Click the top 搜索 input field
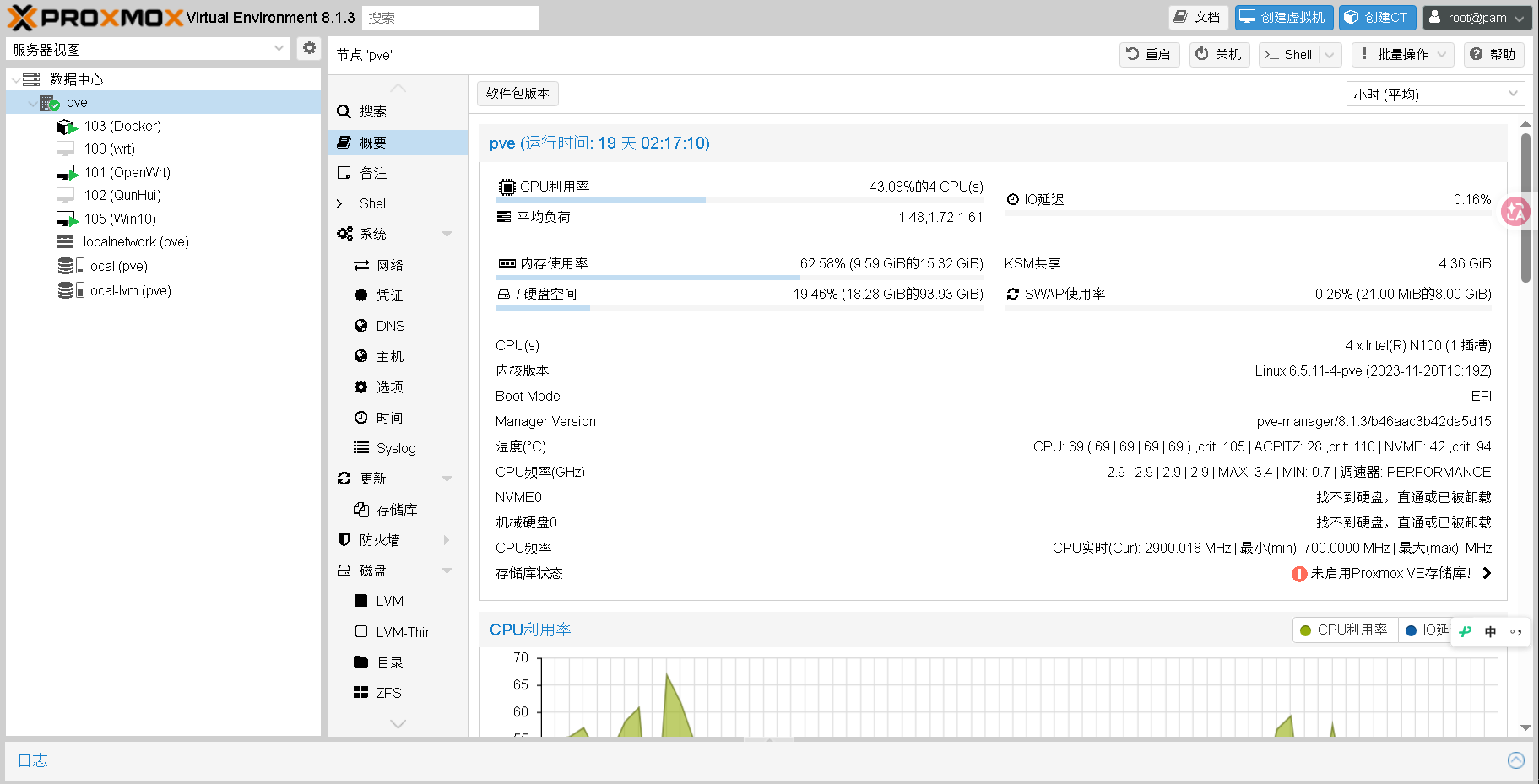 point(451,18)
